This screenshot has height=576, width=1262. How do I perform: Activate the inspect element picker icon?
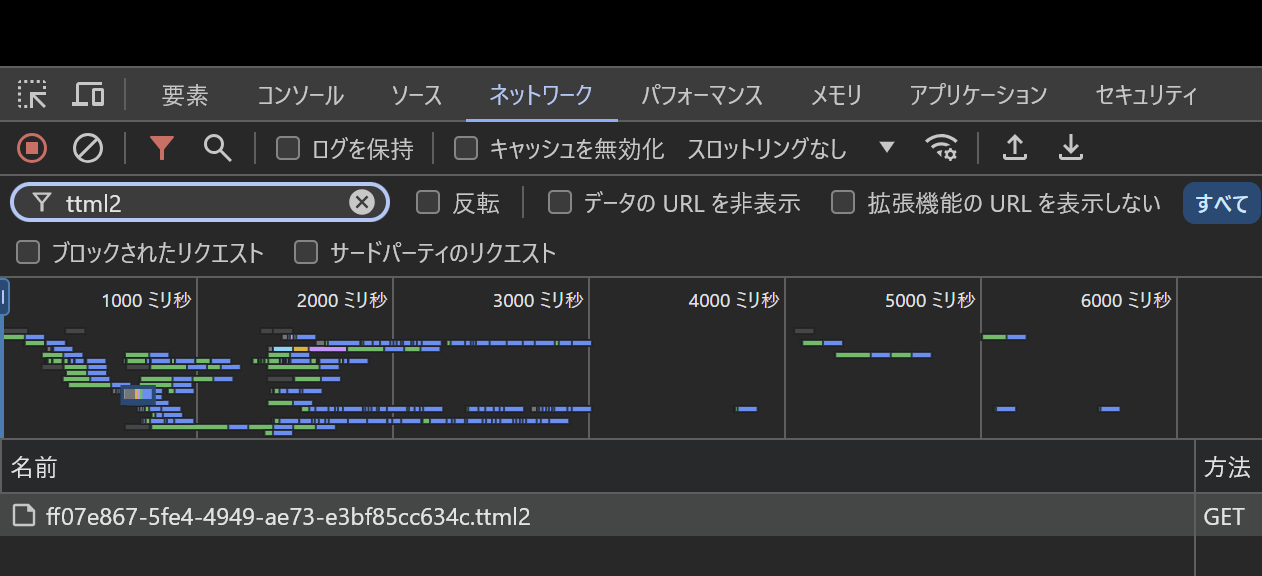pyautogui.click(x=33, y=95)
